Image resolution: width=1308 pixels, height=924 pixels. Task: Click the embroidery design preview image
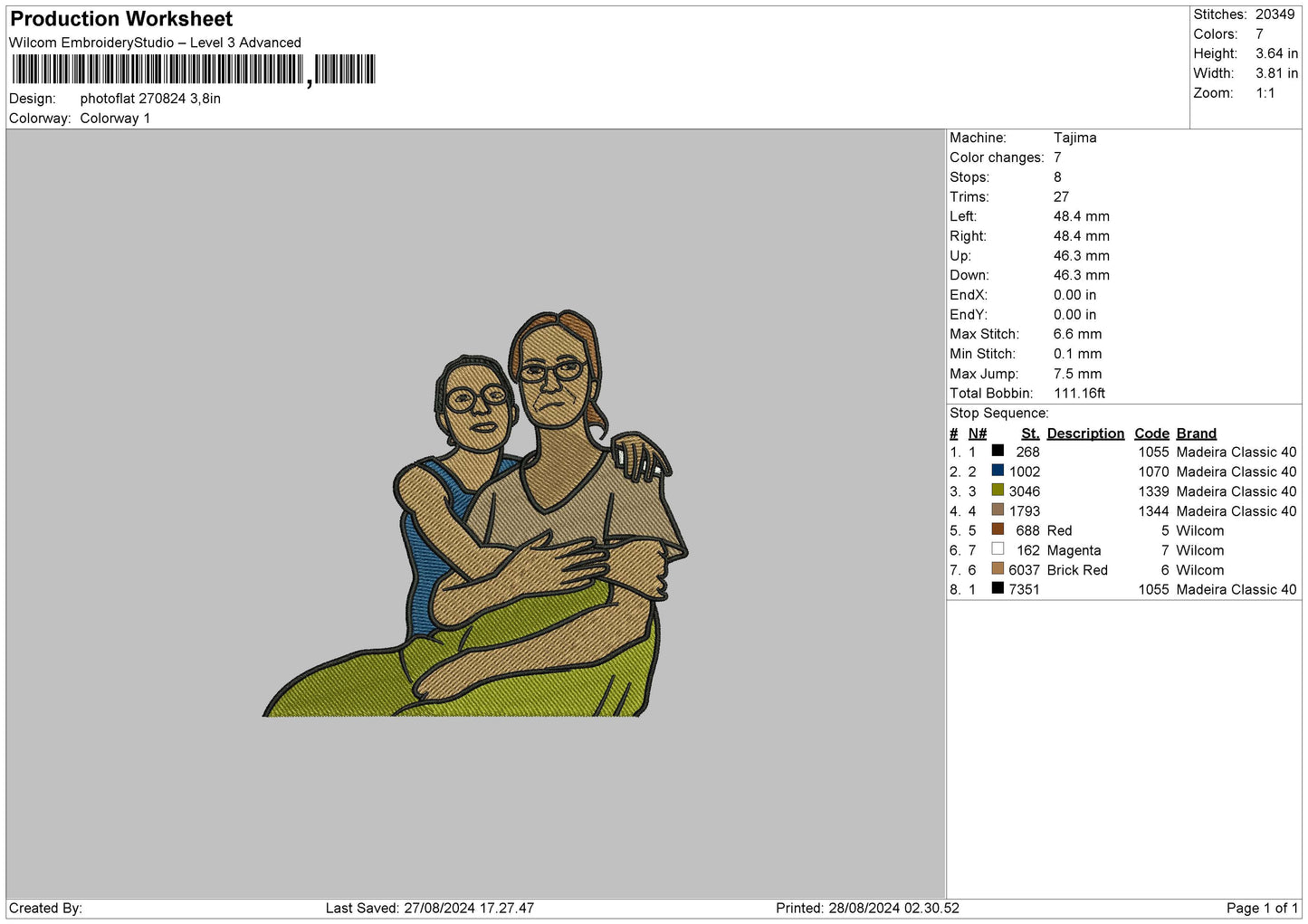[x=475, y=513]
